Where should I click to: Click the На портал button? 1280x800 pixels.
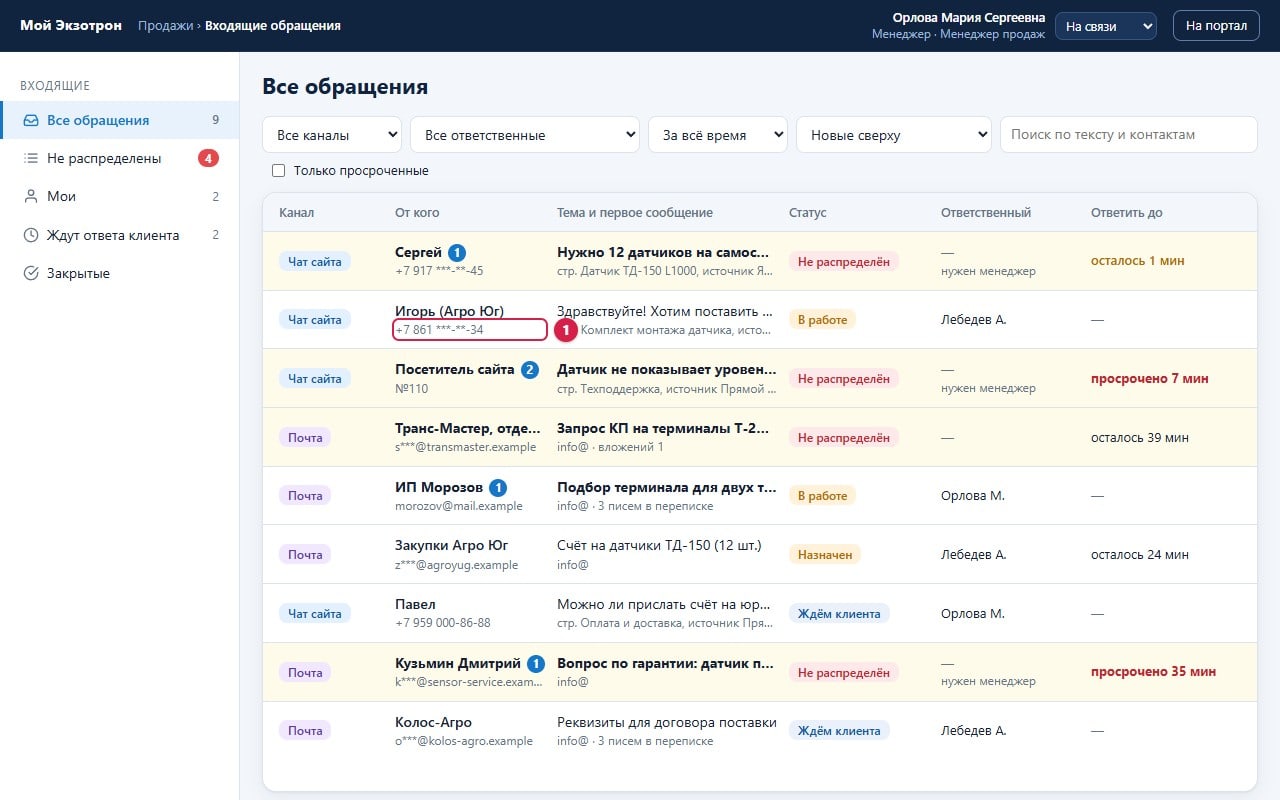point(1216,26)
